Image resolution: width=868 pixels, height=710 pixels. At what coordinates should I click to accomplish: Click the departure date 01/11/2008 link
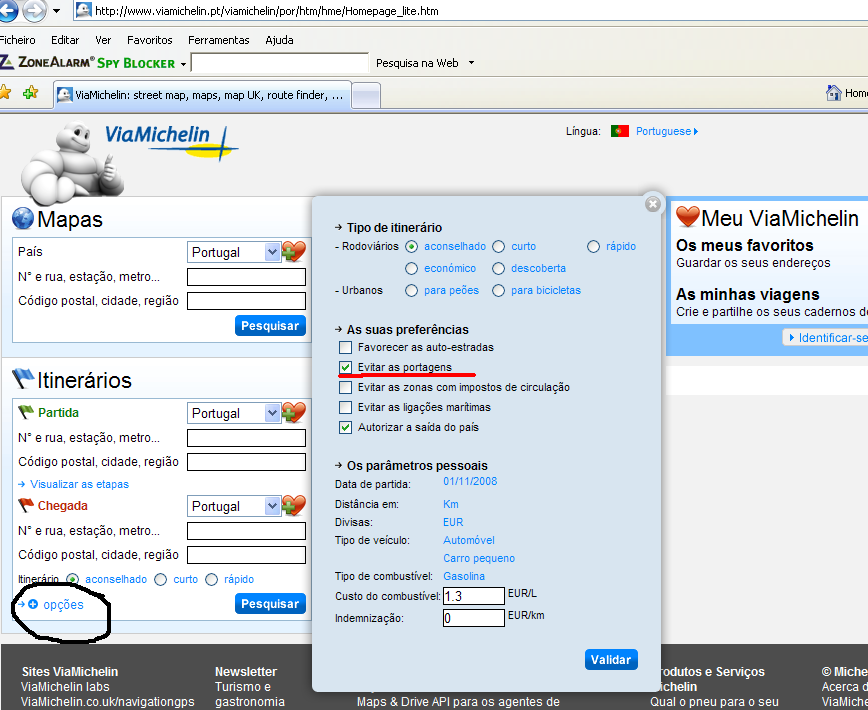(x=470, y=481)
